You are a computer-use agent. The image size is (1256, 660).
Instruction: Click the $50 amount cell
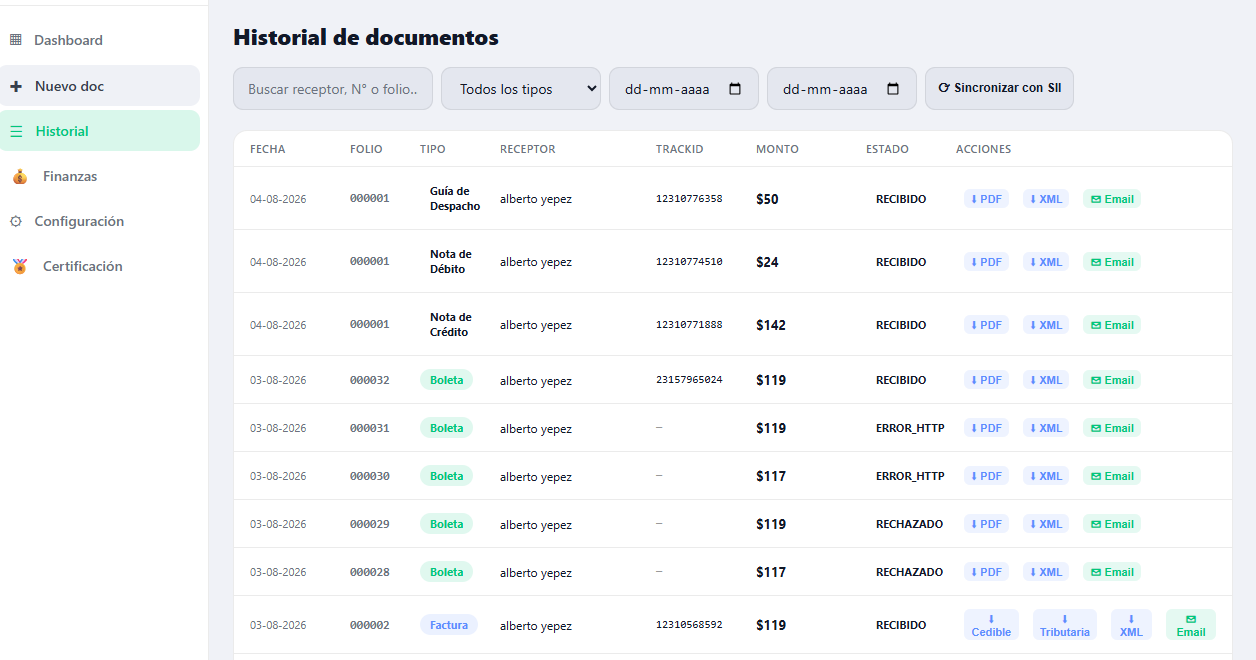click(x=767, y=199)
